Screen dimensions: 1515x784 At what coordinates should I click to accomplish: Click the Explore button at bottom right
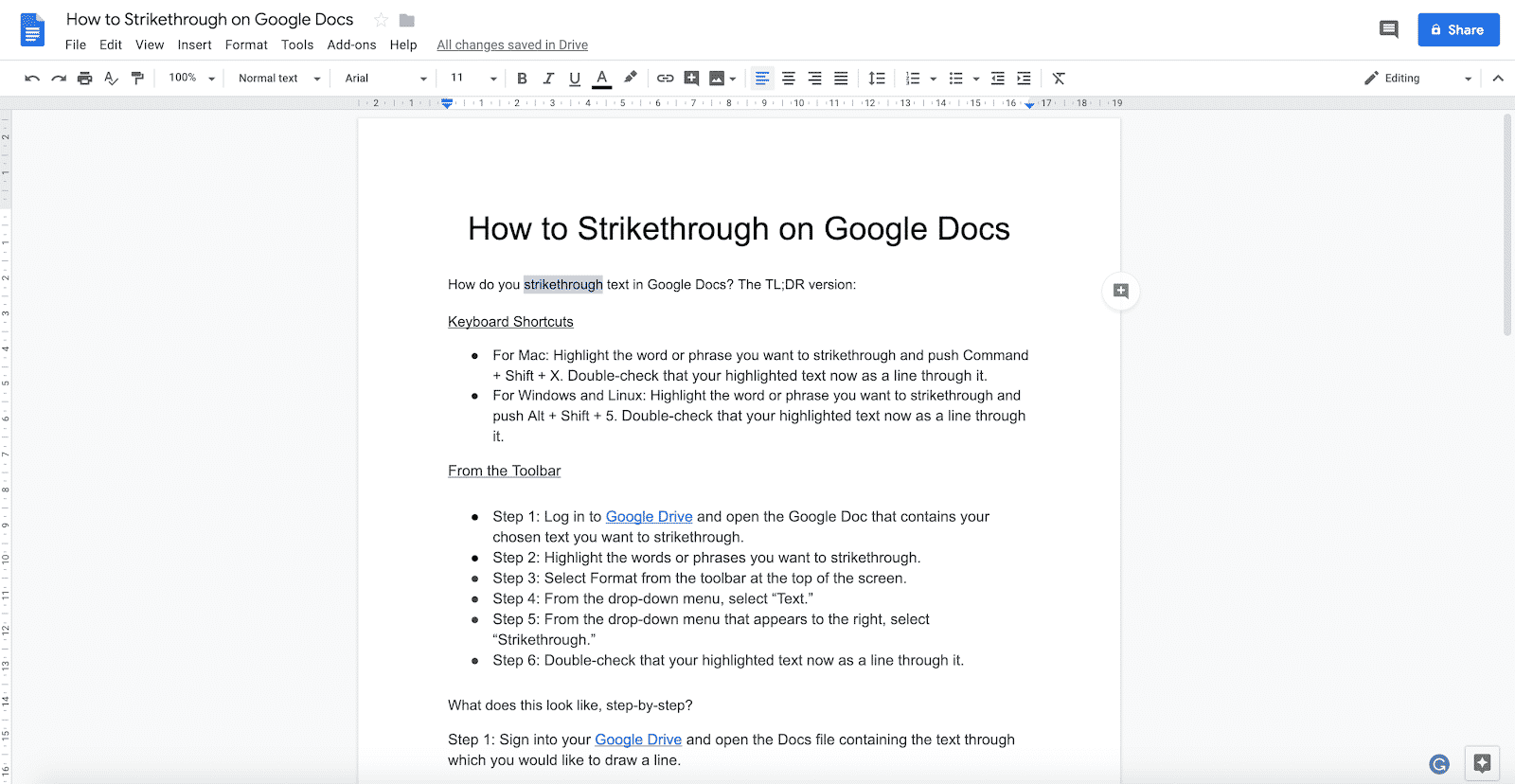pos(1482,763)
